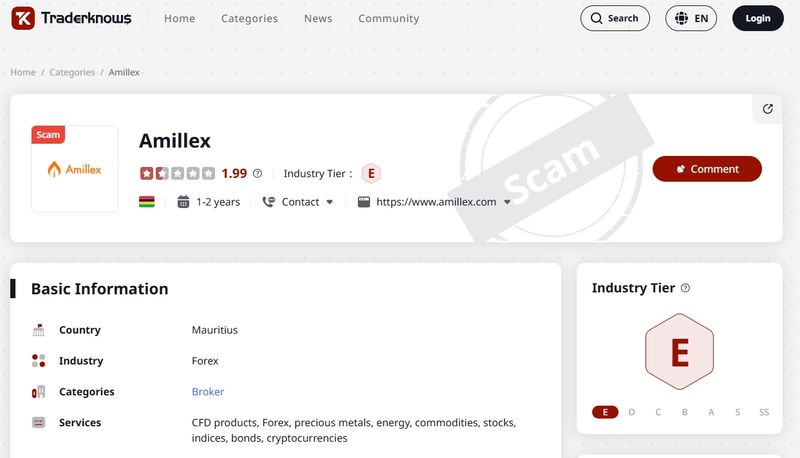Select the A tier label
This screenshot has width=800, height=458.
click(x=711, y=412)
